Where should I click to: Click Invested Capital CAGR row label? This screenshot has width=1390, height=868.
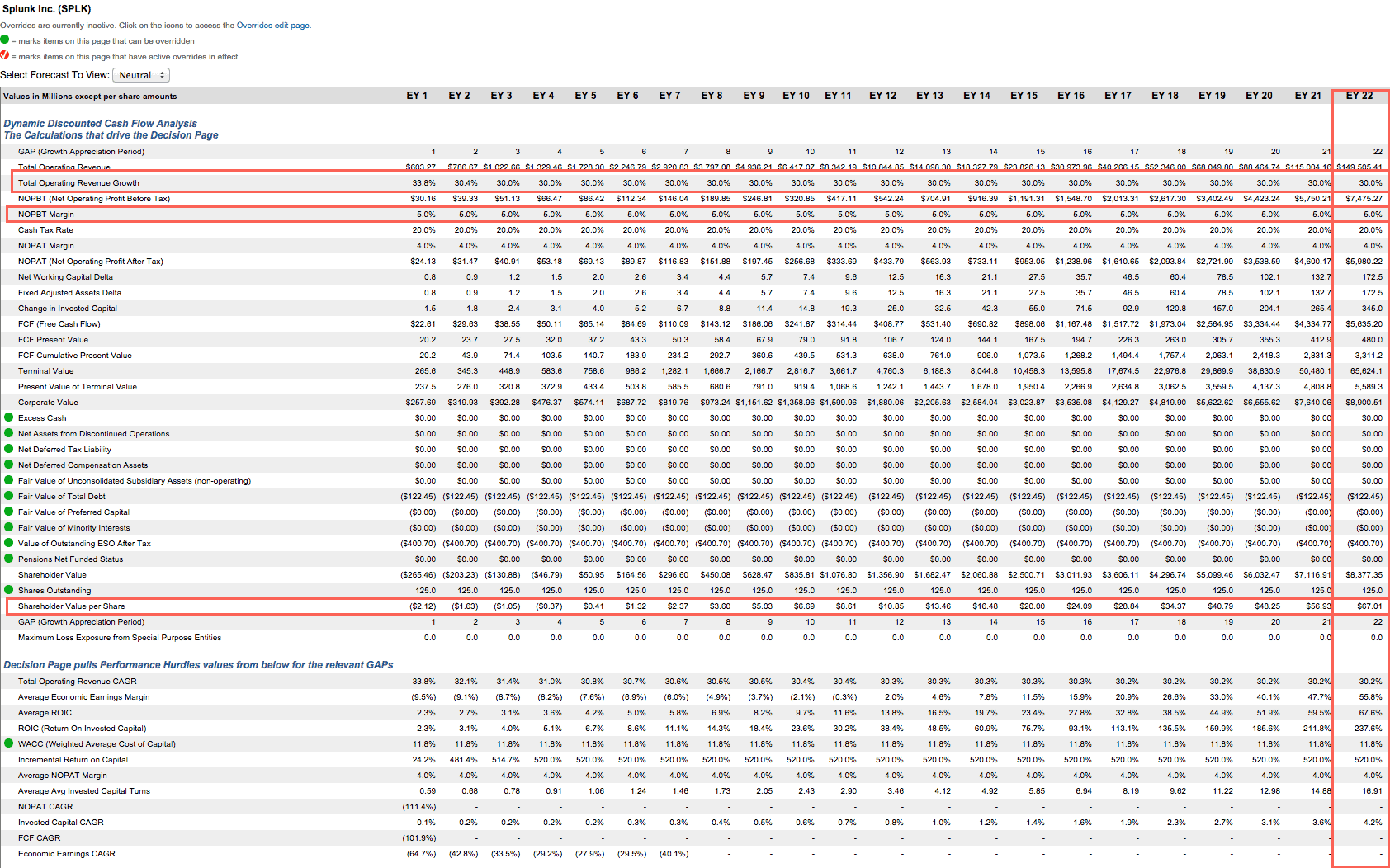[x=61, y=823]
